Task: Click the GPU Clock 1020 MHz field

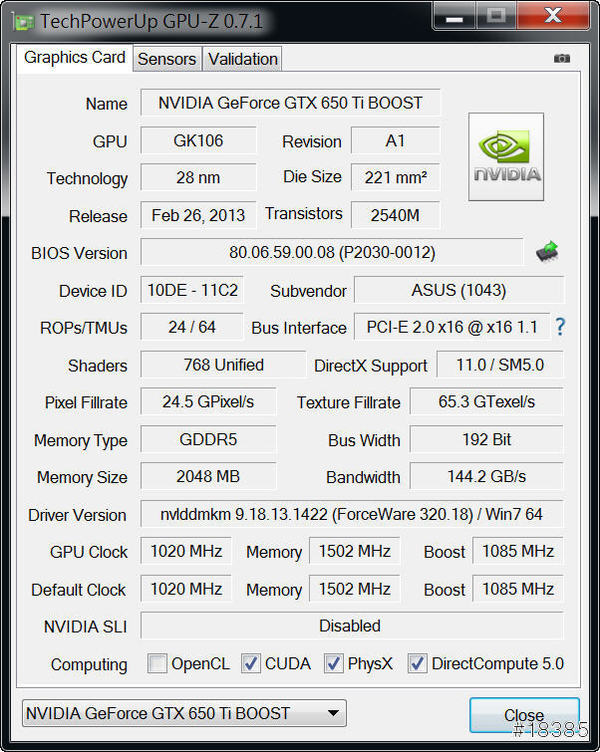Action: pyautogui.click(x=186, y=551)
